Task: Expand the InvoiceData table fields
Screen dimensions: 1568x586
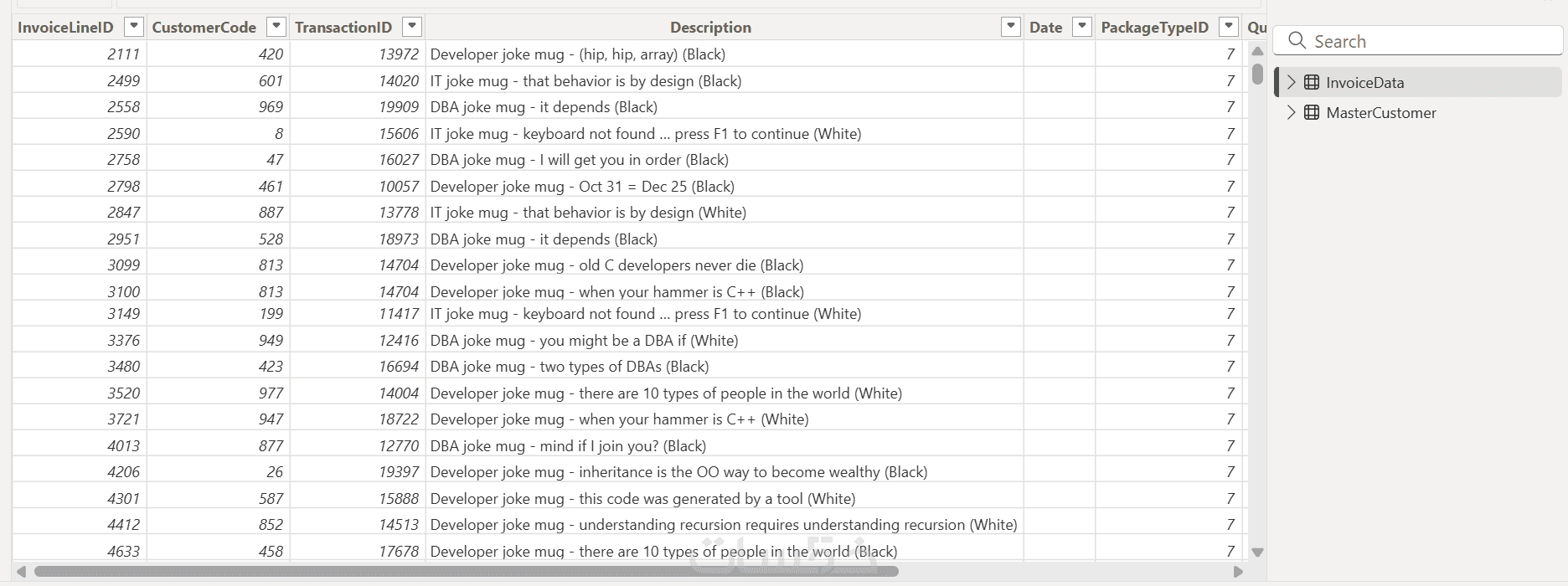Action: (x=1291, y=82)
